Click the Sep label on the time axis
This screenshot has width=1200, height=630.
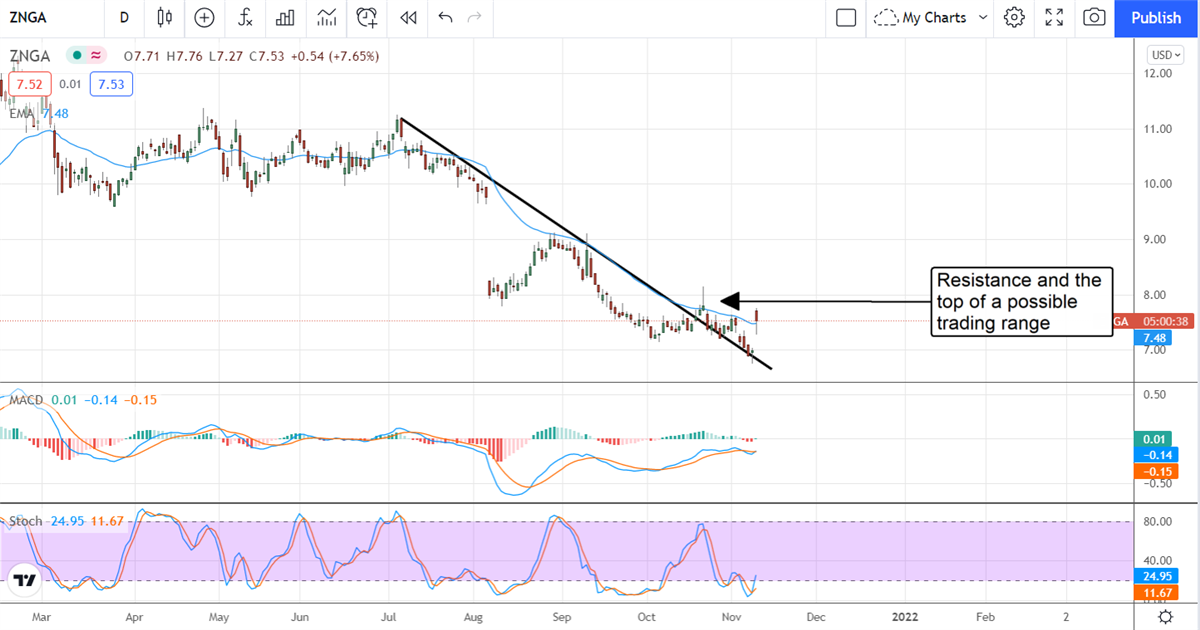(x=561, y=617)
